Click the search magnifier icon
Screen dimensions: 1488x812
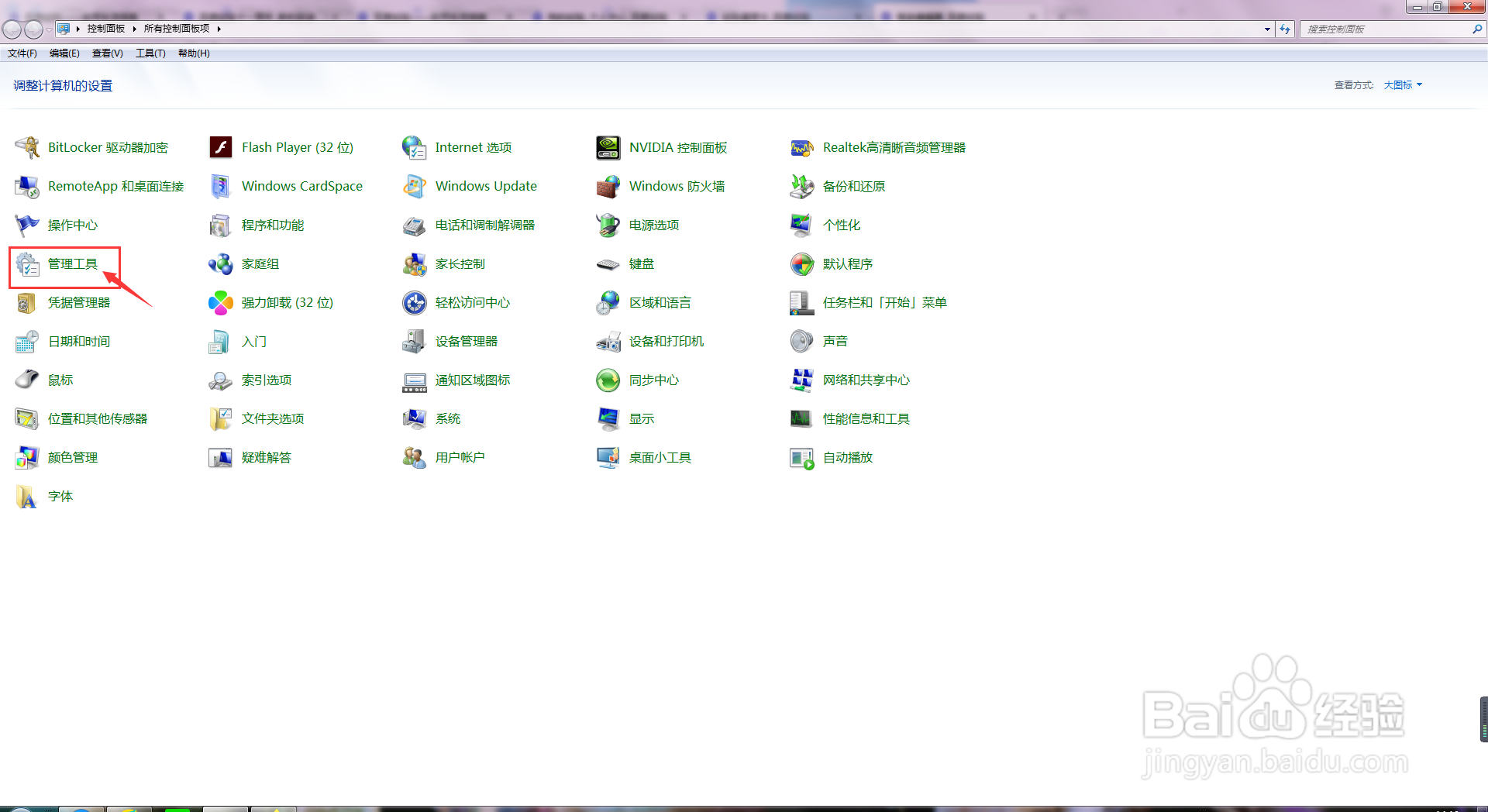1477,29
